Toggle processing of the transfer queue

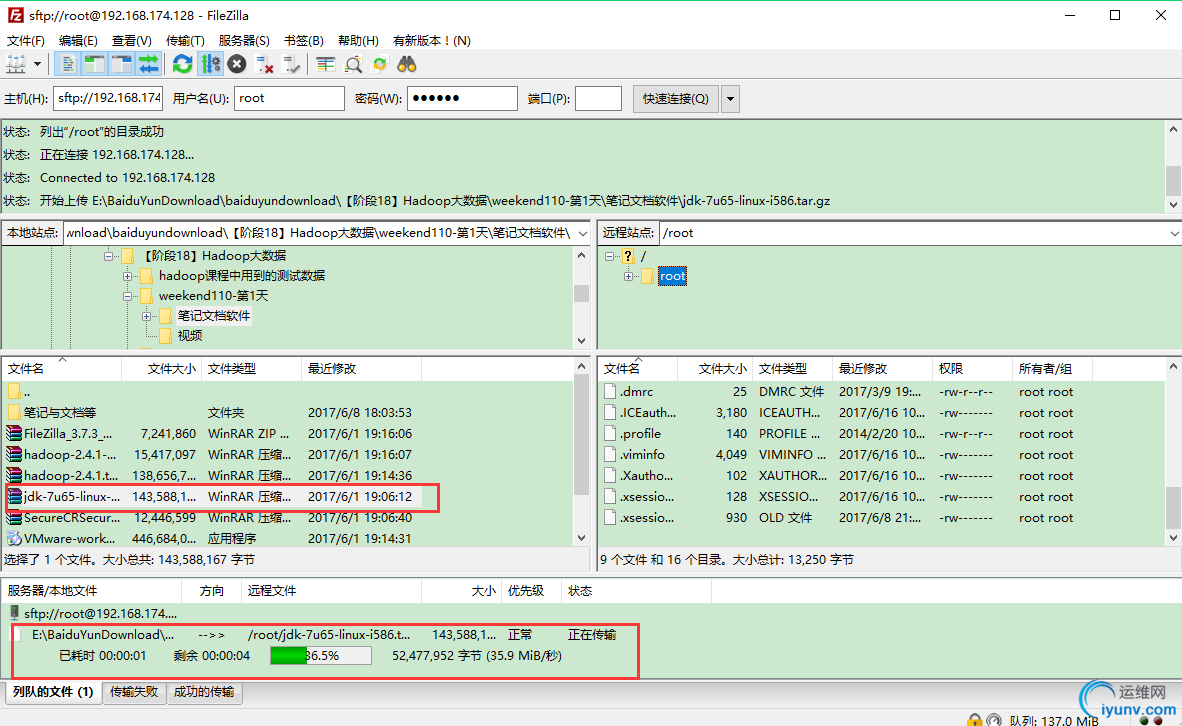tap(210, 65)
